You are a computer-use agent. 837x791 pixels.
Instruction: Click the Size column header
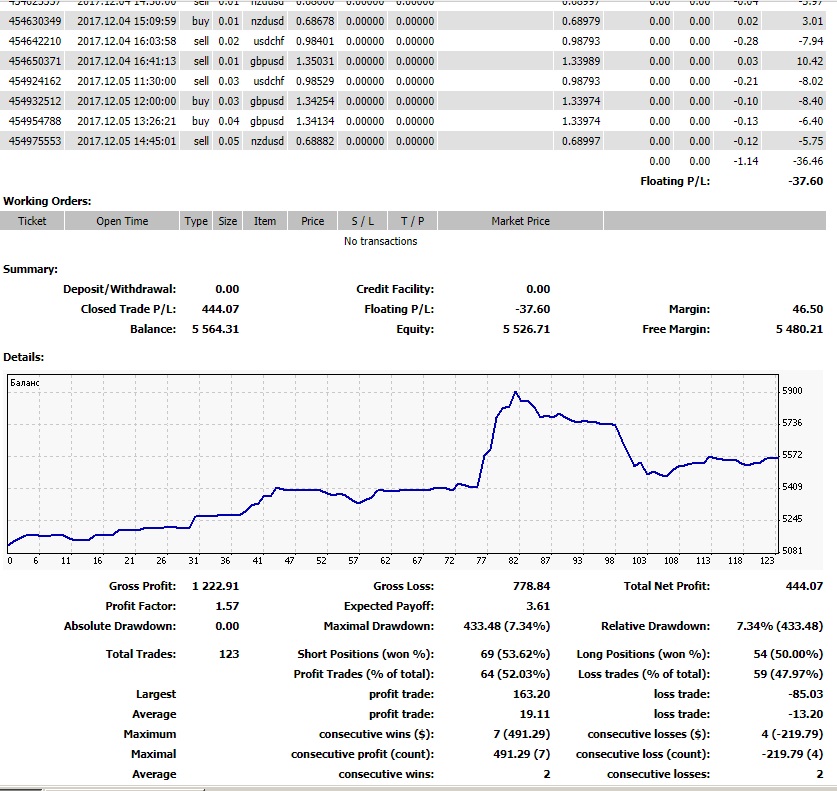[x=228, y=221]
